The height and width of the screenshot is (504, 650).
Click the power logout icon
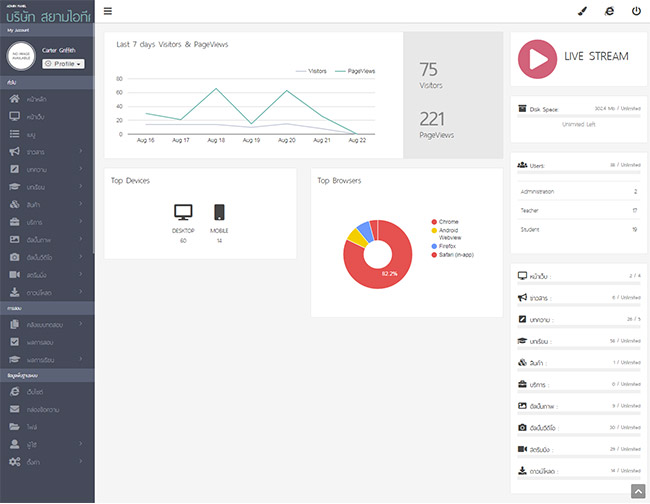(636, 11)
